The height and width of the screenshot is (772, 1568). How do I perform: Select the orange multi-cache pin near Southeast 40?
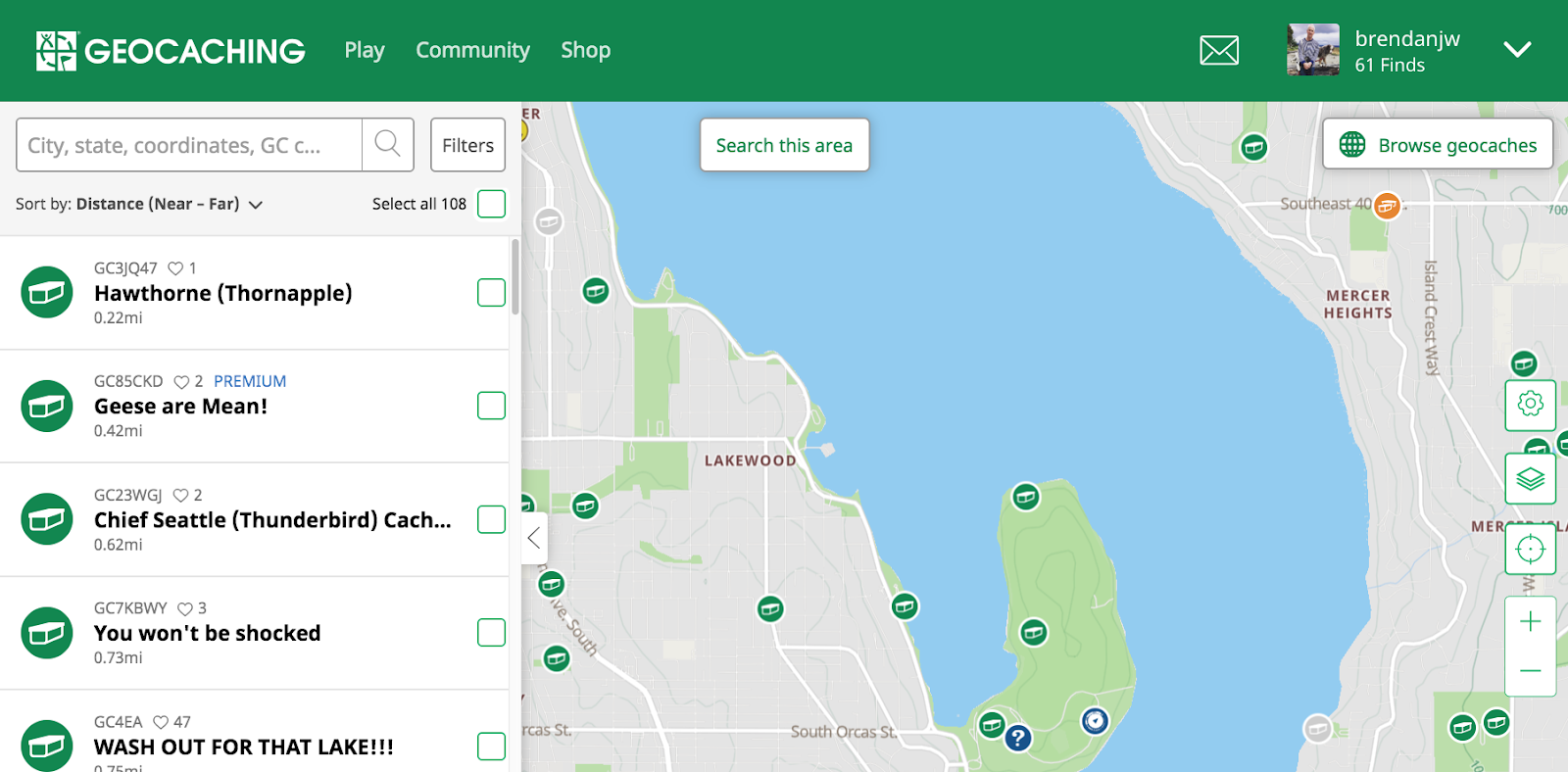coord(1387,206)
